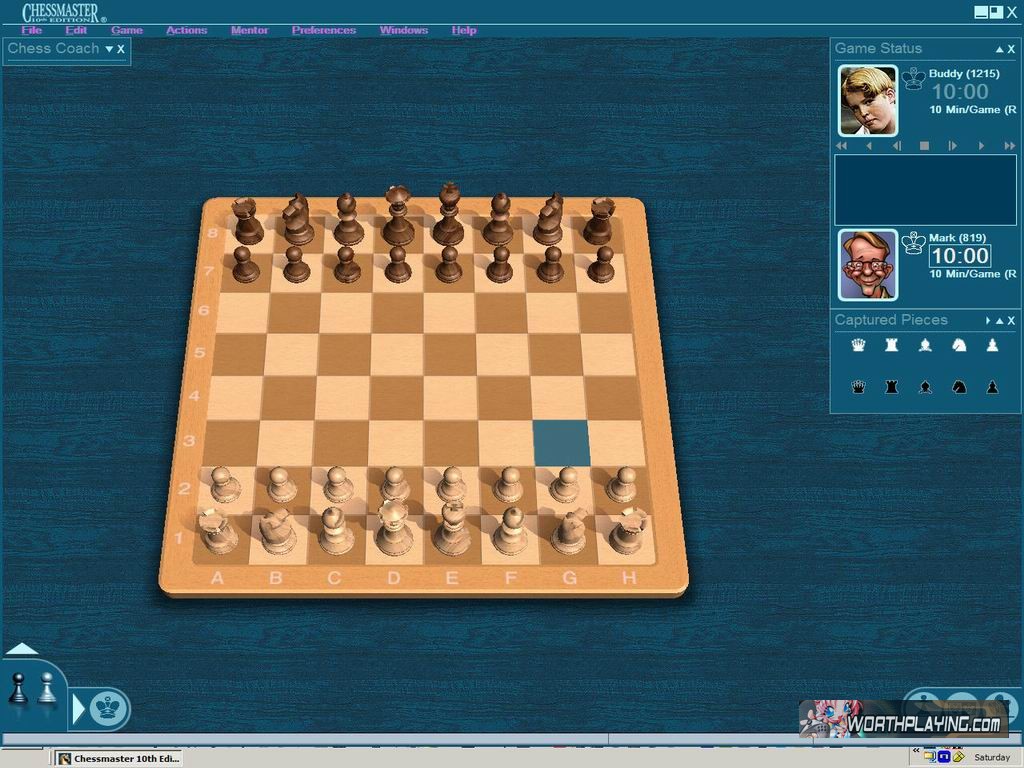Click the black pawn icon in bottom-left panel
The image size is (1024, 768).
pos(18,688)
